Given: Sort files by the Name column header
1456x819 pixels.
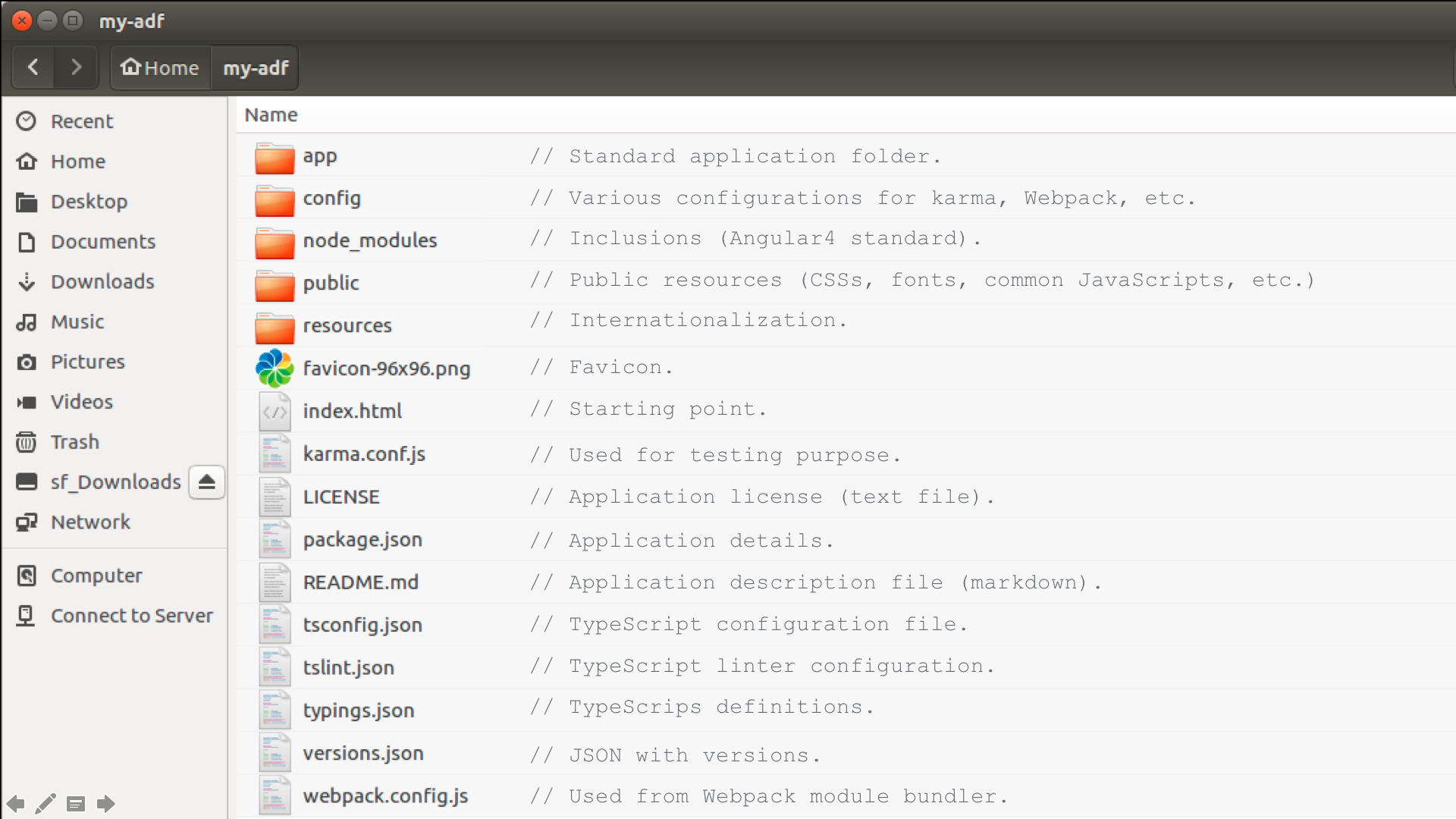Looking at the screenshot, I should coord(271,115).
